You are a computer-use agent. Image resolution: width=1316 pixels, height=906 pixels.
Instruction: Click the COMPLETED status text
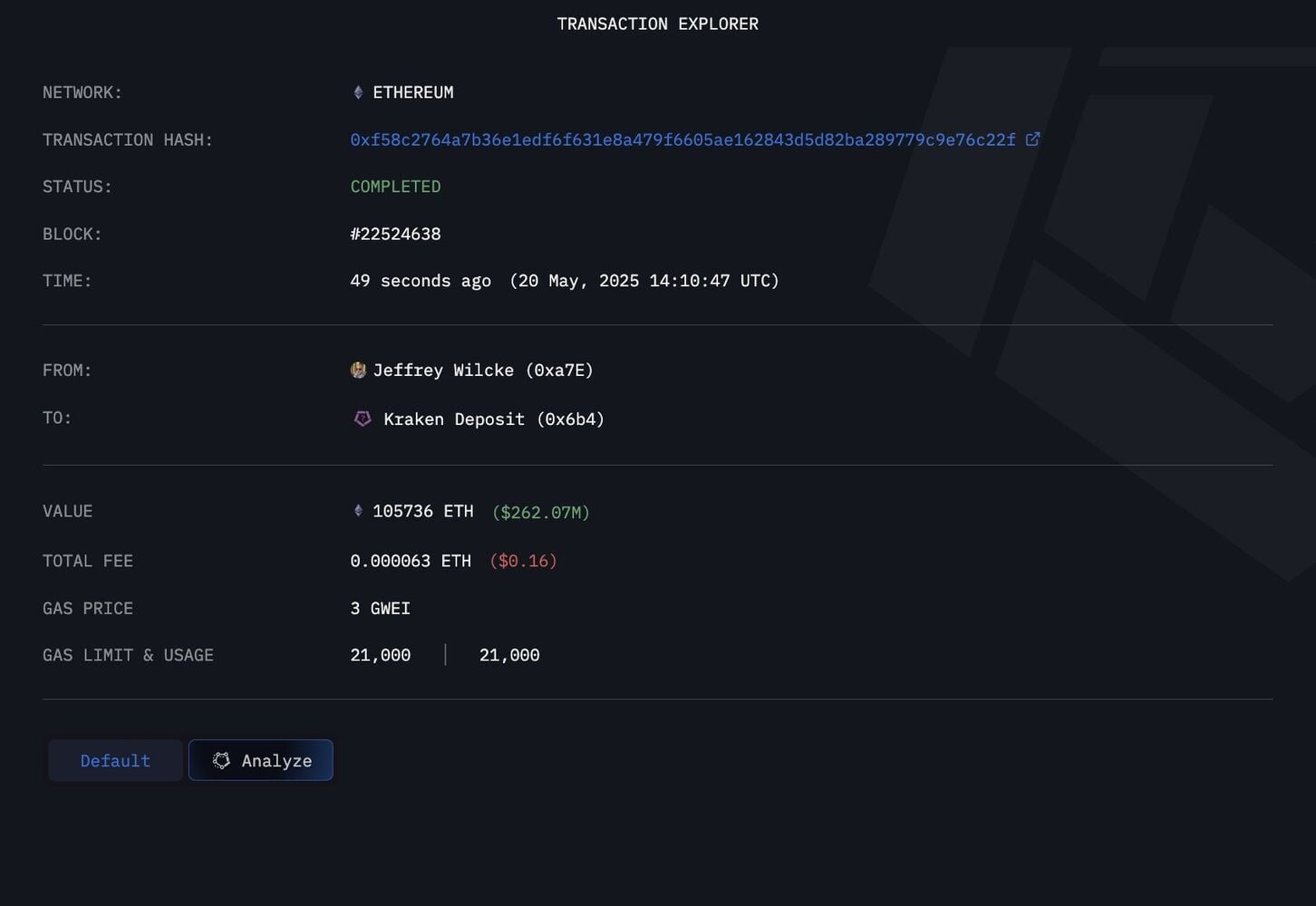[395, 187]
